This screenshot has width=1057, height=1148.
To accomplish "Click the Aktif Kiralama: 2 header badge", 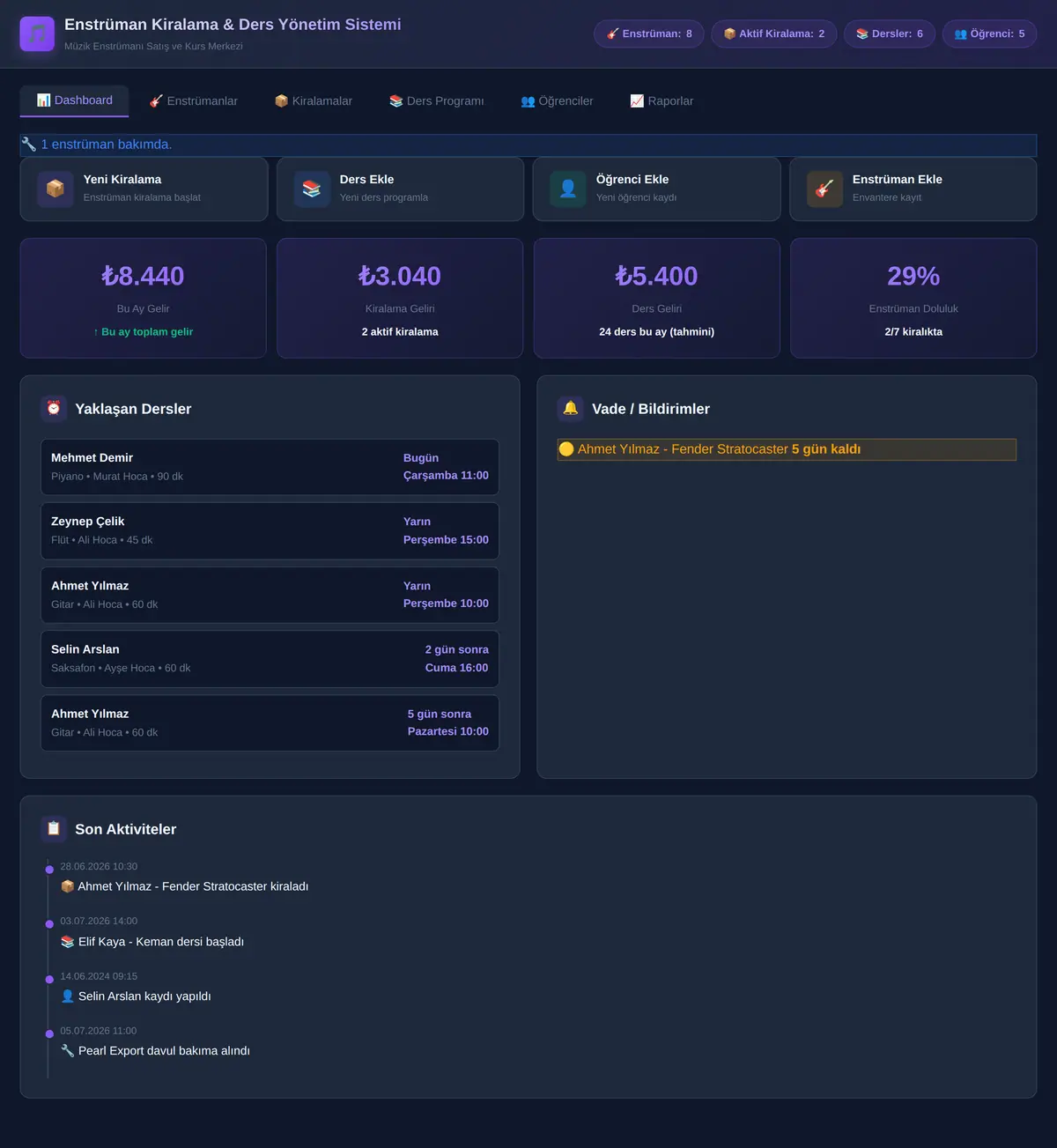I will (774, 34).
